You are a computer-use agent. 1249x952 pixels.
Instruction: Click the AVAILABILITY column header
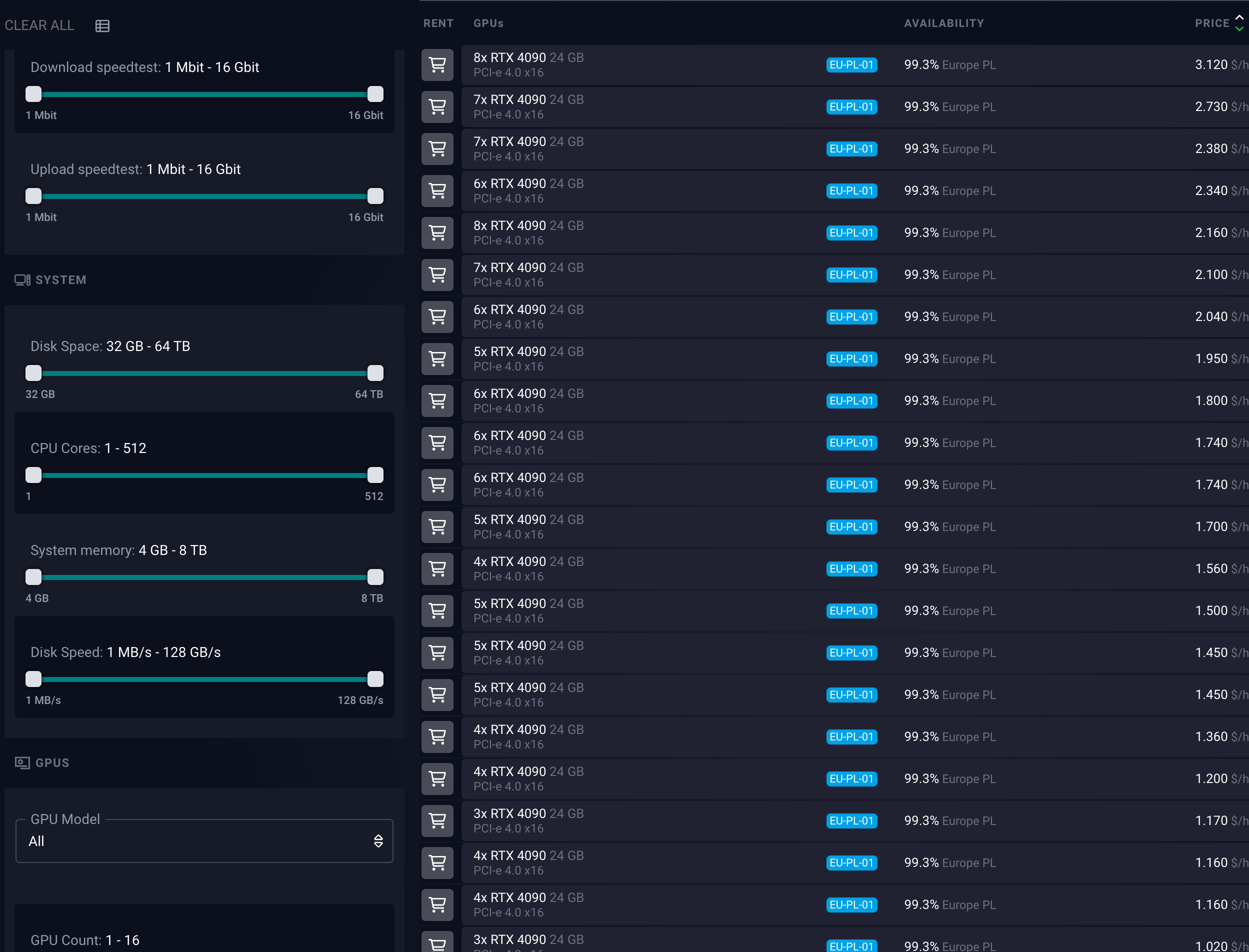(943, 23)
